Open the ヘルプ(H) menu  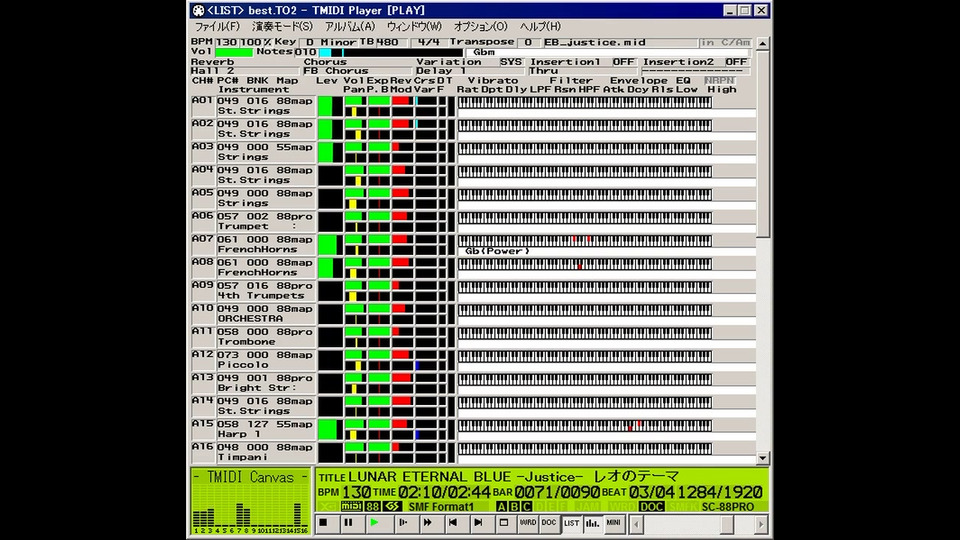pyautogui.click(x=540, y=26)
